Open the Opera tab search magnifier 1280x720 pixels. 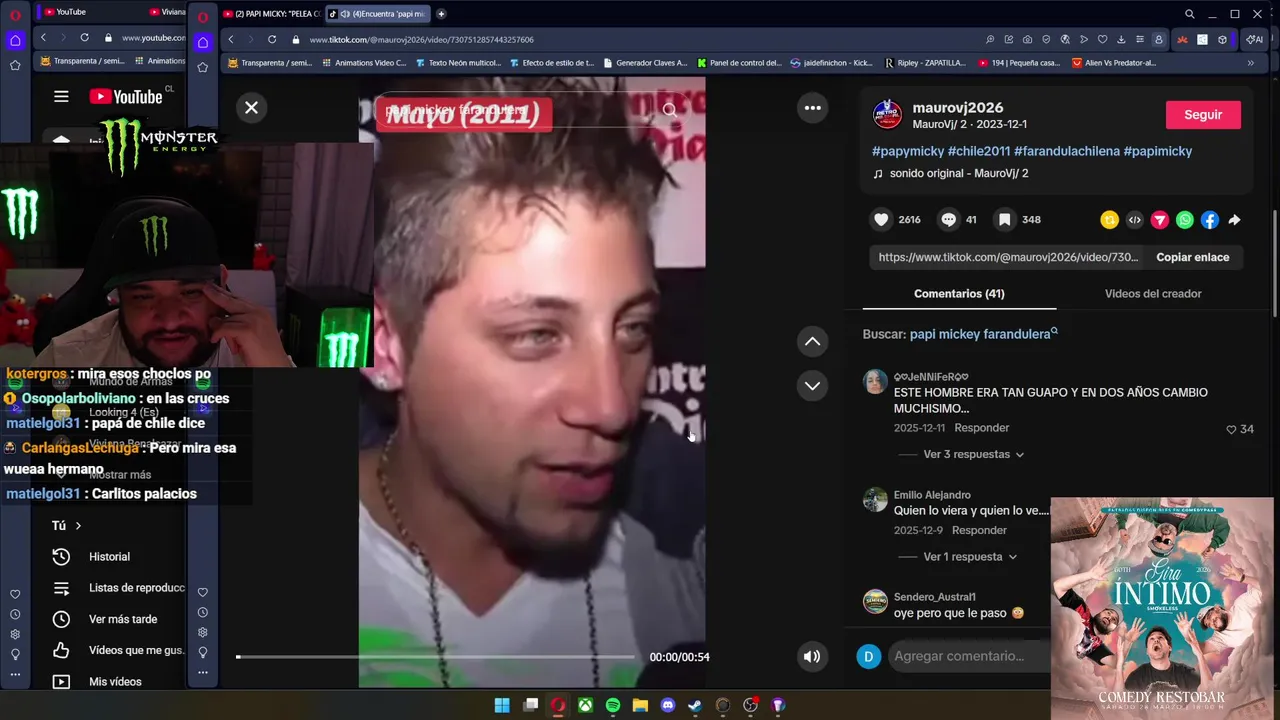click(1189, 14)
